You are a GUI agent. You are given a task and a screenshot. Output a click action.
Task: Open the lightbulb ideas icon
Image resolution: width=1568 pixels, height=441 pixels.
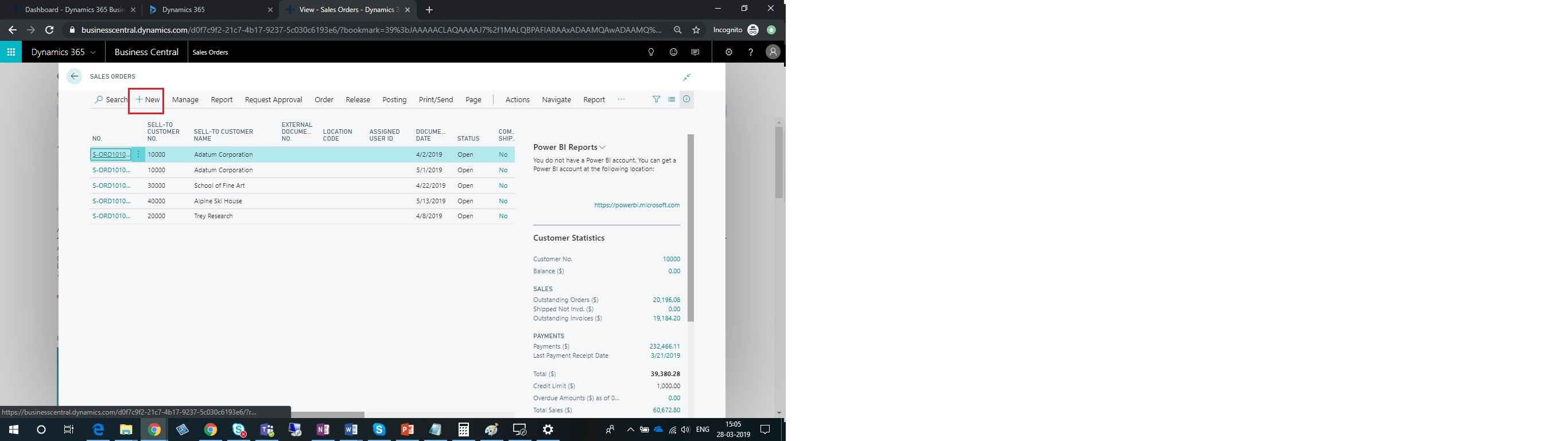pyautogui.click(x=651, y=52)
